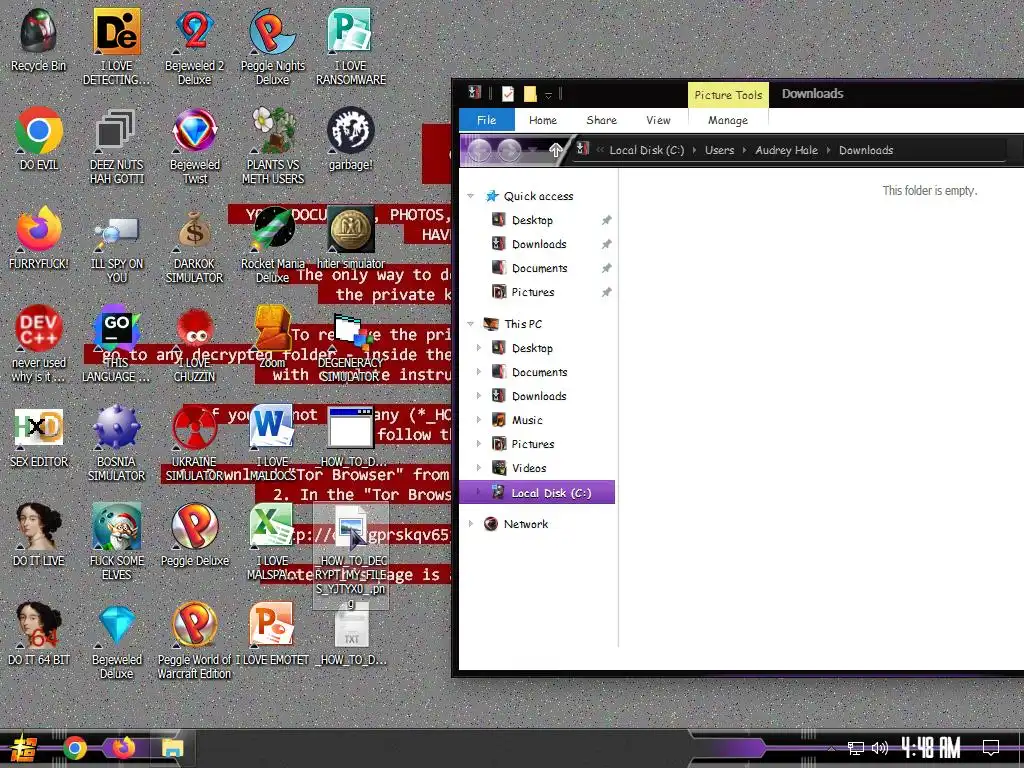Open the 'I LOVE CHUZZIN' red fuzzy icon
1024x768 pixels.
[194, 344]
